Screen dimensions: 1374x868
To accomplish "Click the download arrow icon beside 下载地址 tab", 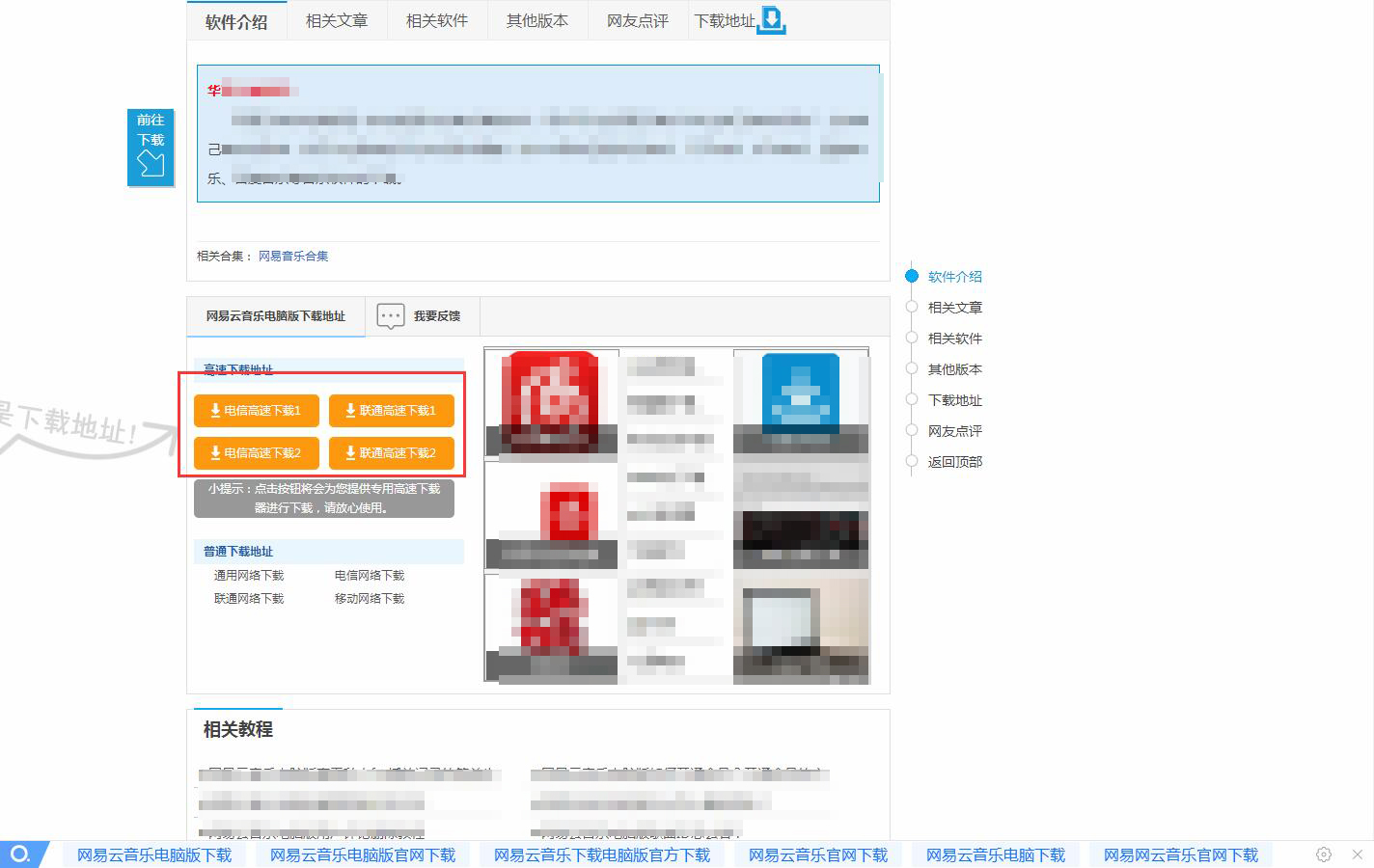I will [772, 19].
